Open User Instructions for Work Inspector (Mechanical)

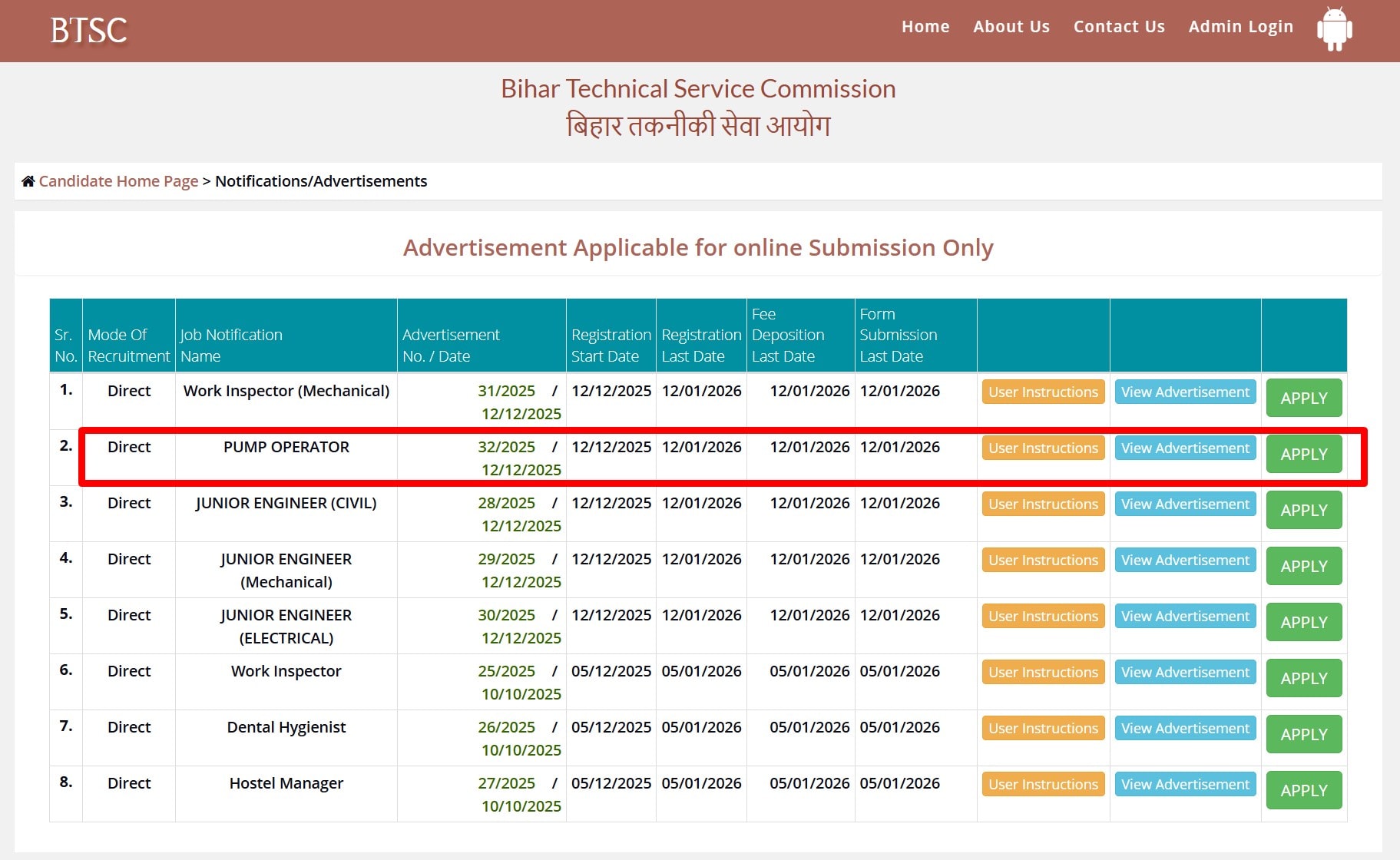point(1042,392)
